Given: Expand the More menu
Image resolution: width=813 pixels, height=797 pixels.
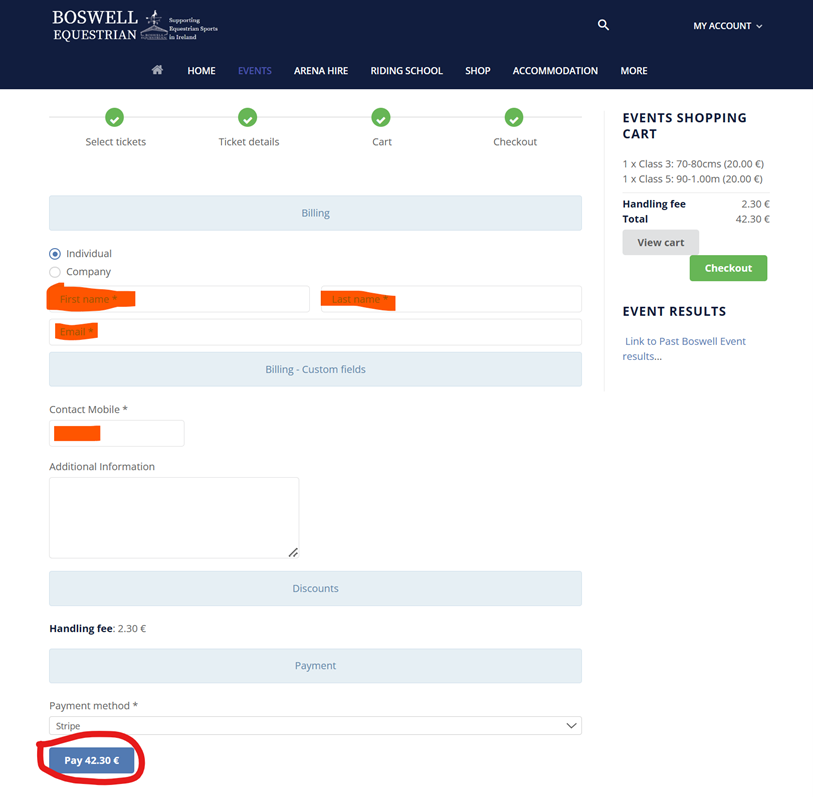Looking at the screenshot, I should coord(634,71).
